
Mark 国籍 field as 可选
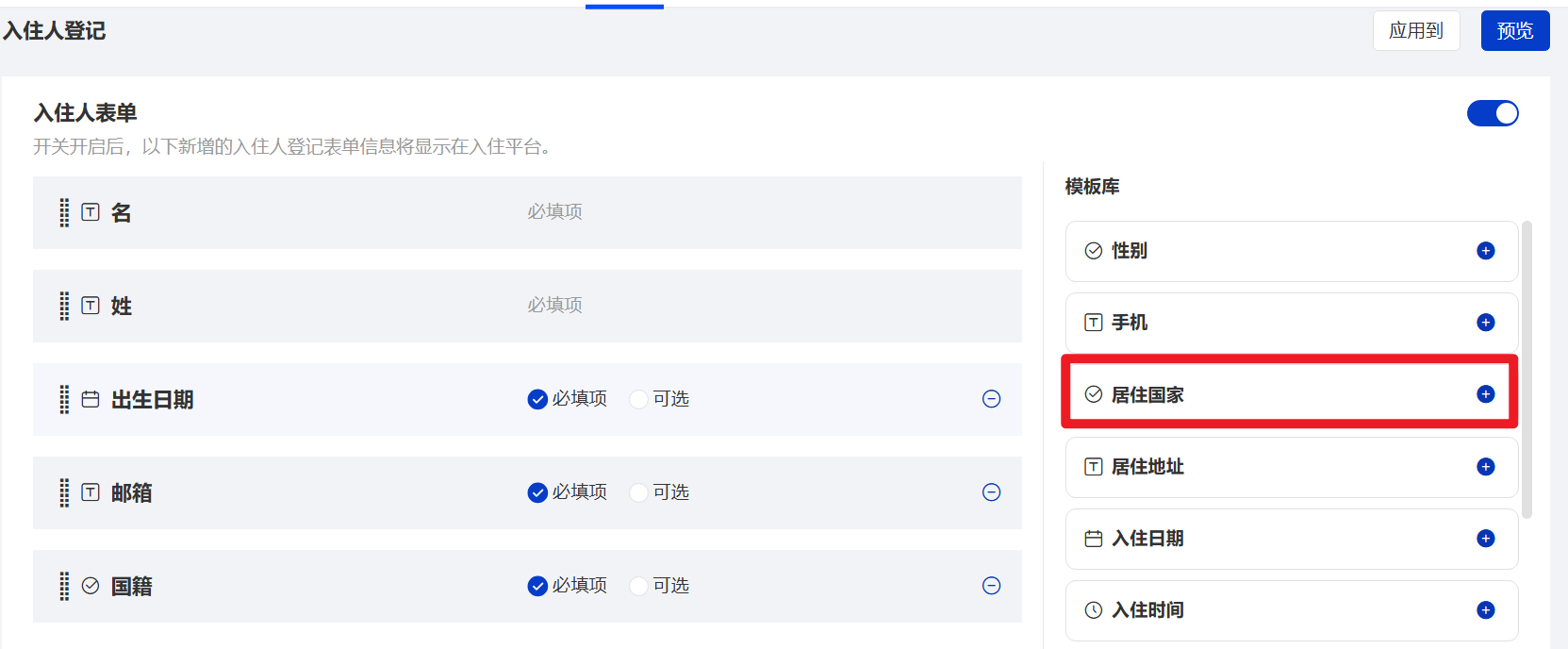(x=639, y=586)
